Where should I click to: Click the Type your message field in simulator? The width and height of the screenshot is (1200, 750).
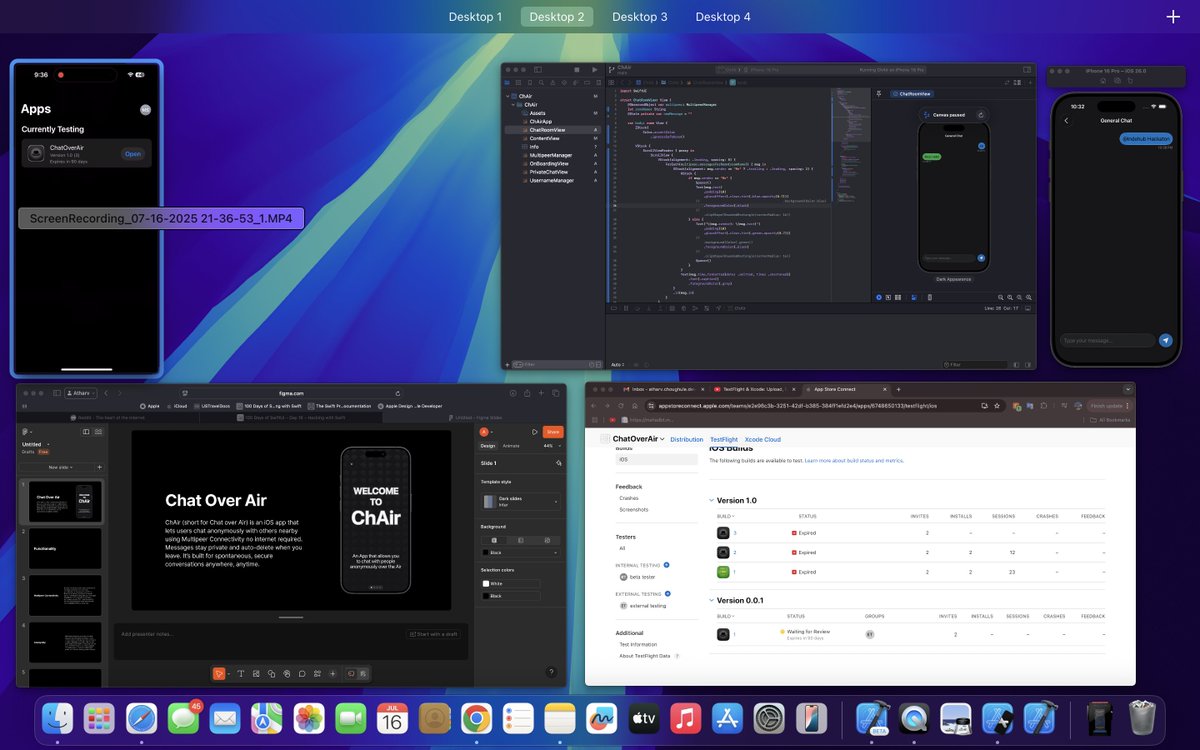(x=1107, y=340)
